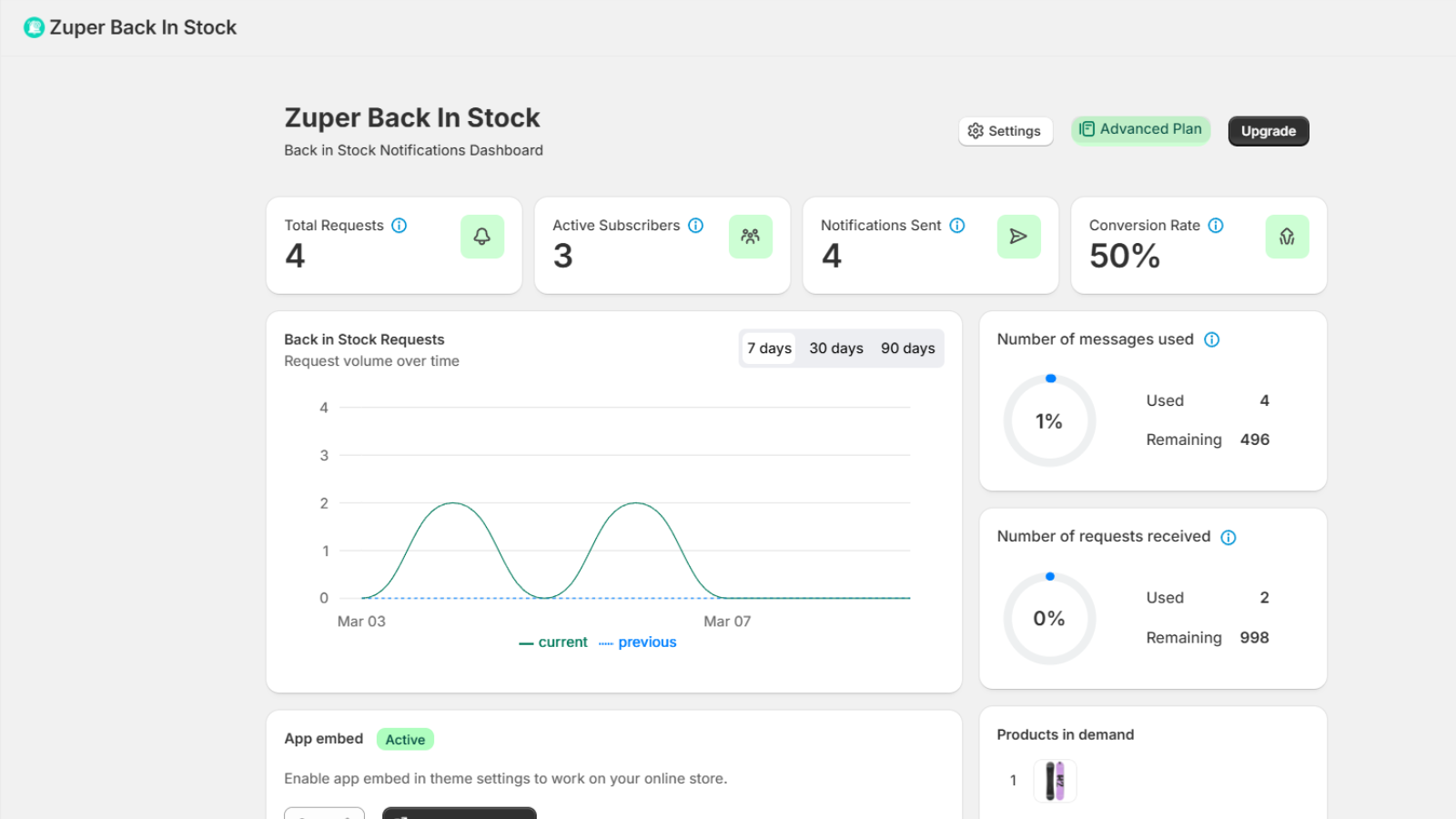Select the 7 days range tab

[769, 349]
